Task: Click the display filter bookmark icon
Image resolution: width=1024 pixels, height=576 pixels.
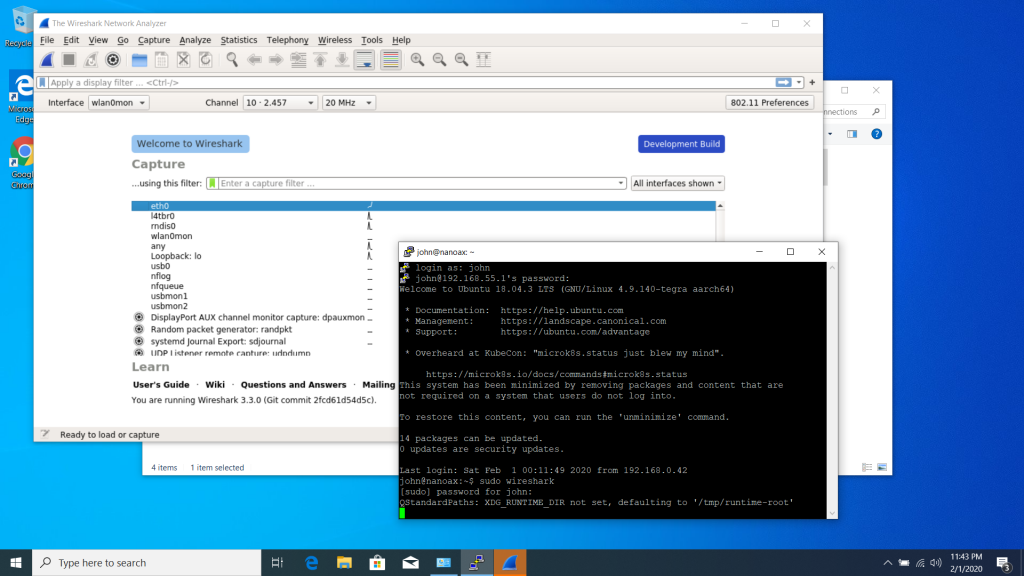Action: point(42,83)
